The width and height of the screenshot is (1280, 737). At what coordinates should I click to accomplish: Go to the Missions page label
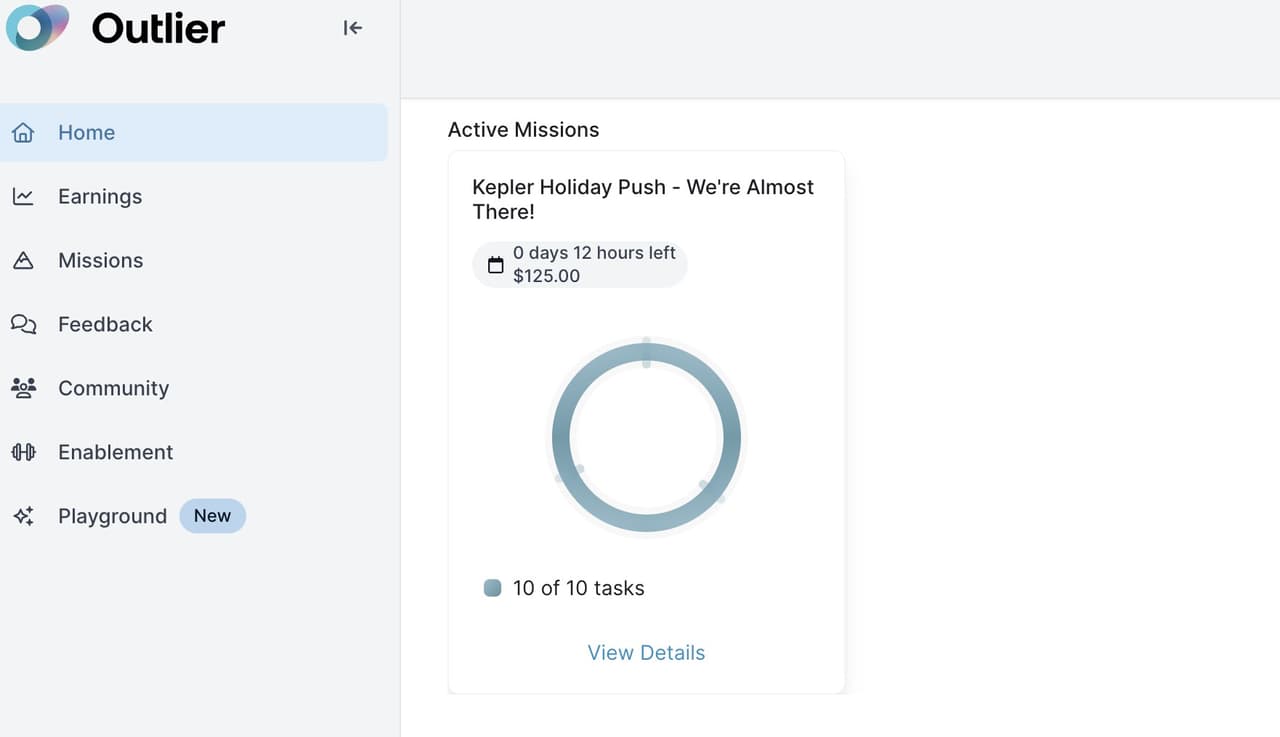pyautogui.click(x=100, y=261)
